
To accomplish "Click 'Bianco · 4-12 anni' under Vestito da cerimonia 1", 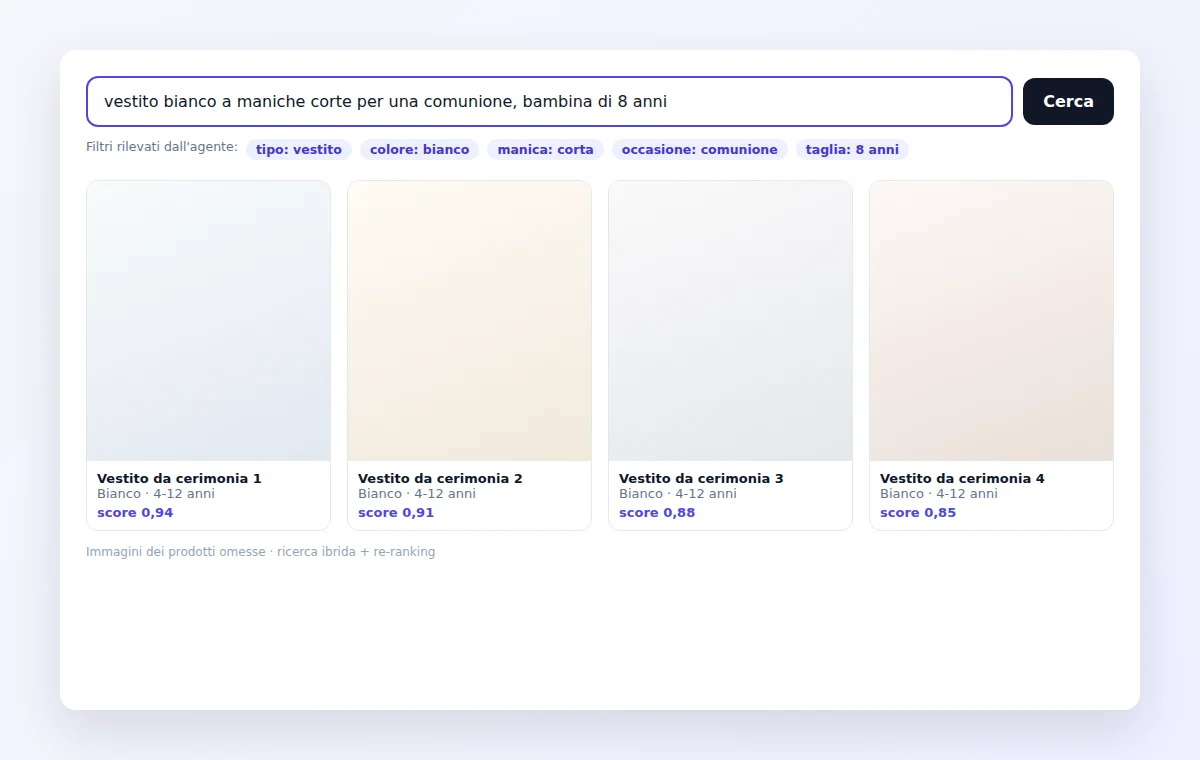I will click(x=156, y=494).
